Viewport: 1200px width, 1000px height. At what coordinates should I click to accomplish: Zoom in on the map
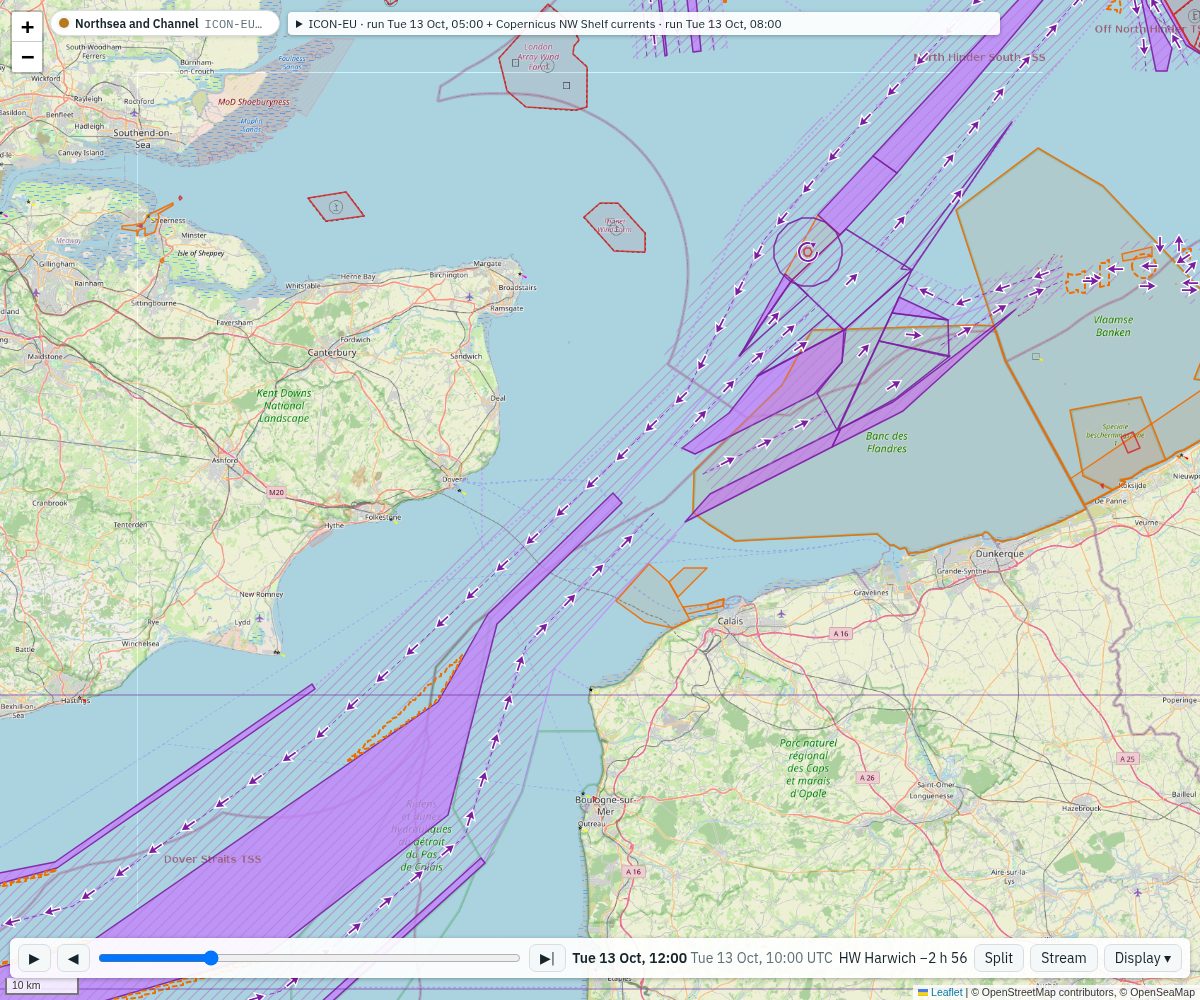coord(27,27)
